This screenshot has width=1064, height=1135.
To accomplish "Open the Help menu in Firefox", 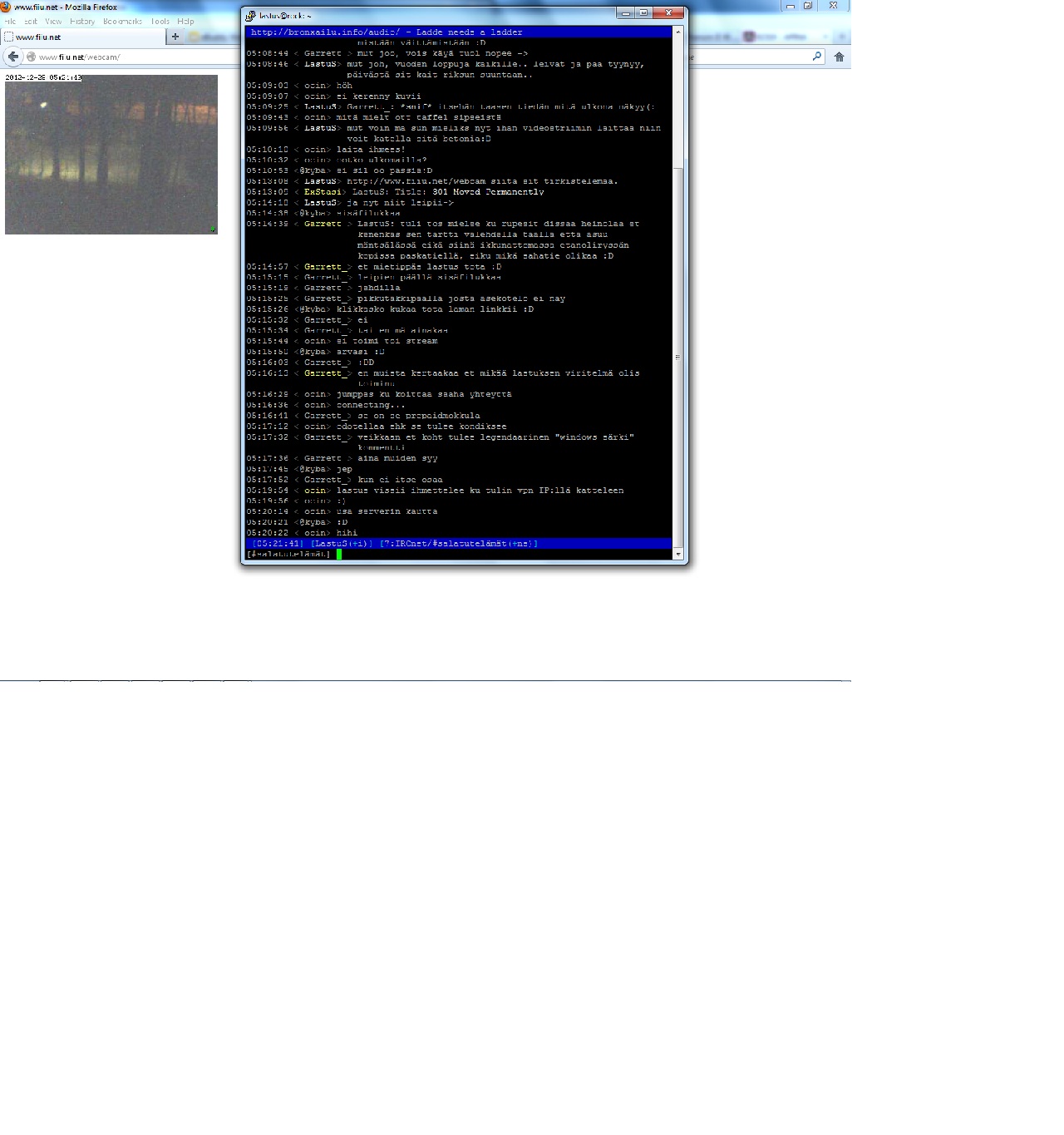I will coord(185,22).
